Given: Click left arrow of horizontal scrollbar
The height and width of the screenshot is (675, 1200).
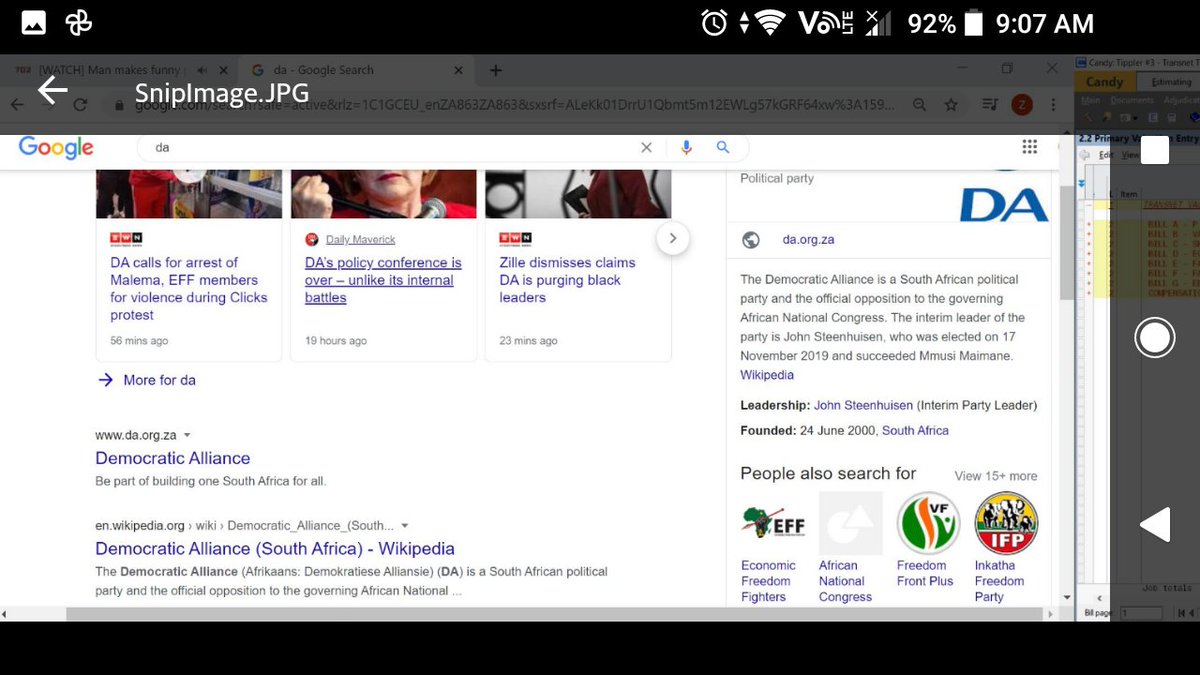Looking at the screenshot, I should pyautogui.click(x=6, y=613).
